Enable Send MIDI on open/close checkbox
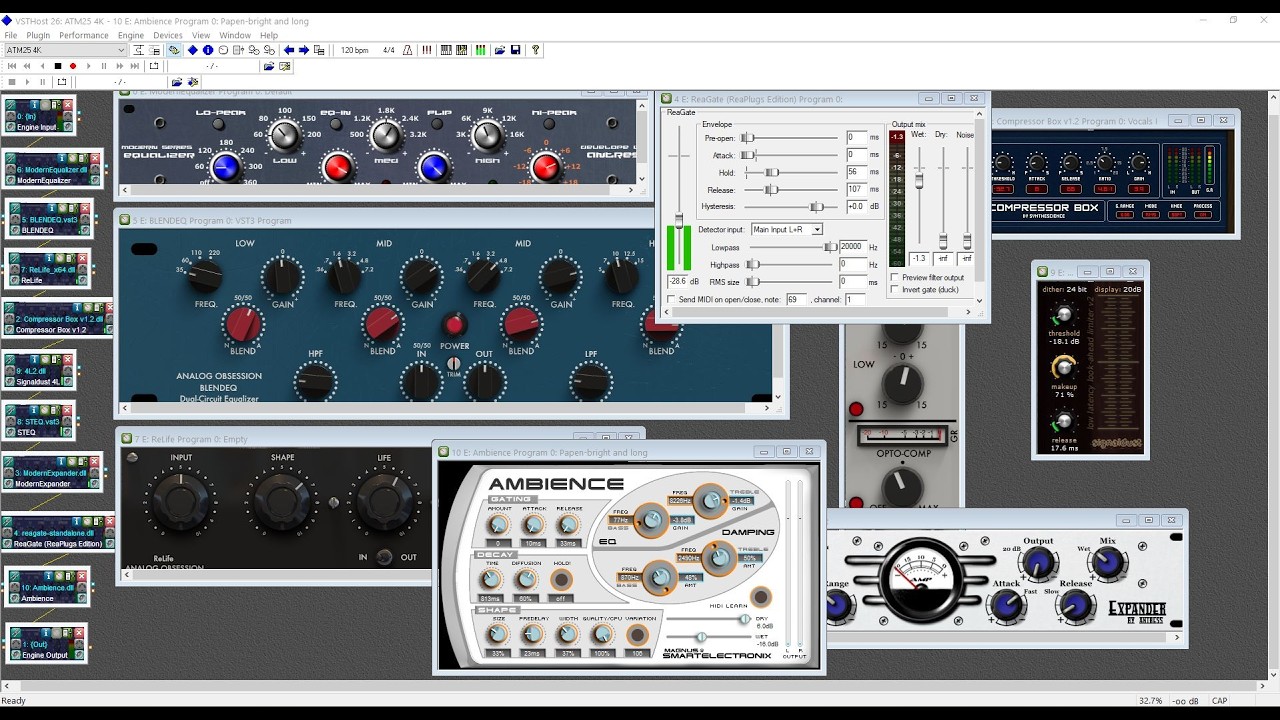This screenshot has height=720, width=1280. [x=671, y=299]
